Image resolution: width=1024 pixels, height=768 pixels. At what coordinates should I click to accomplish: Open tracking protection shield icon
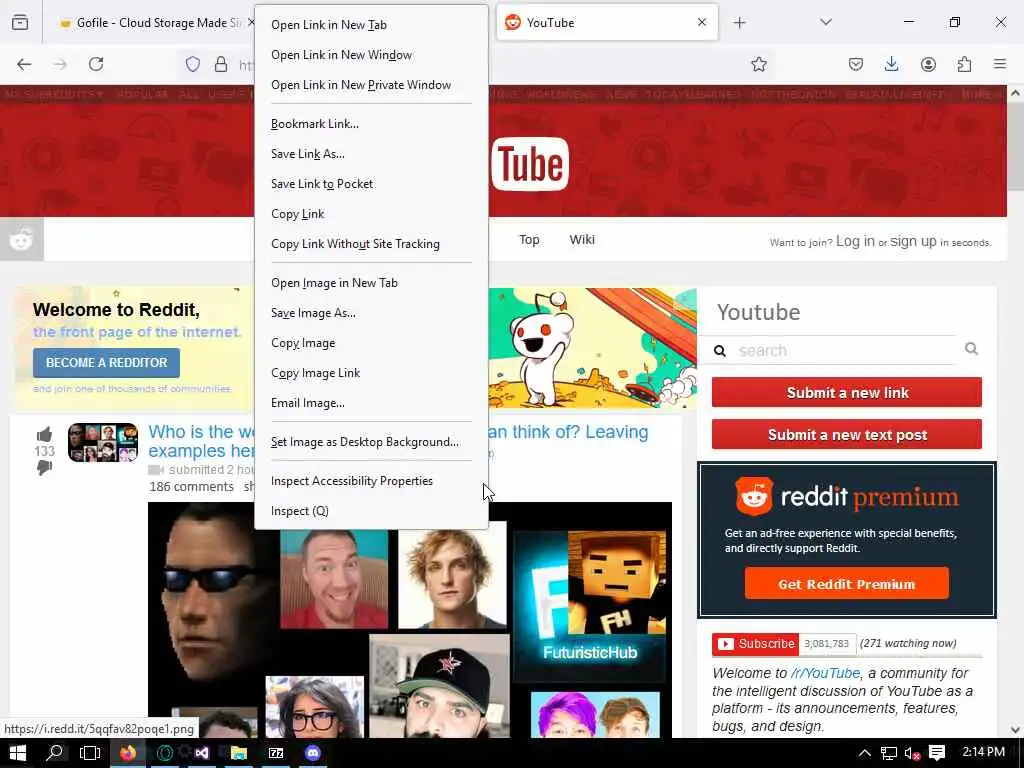193,64
